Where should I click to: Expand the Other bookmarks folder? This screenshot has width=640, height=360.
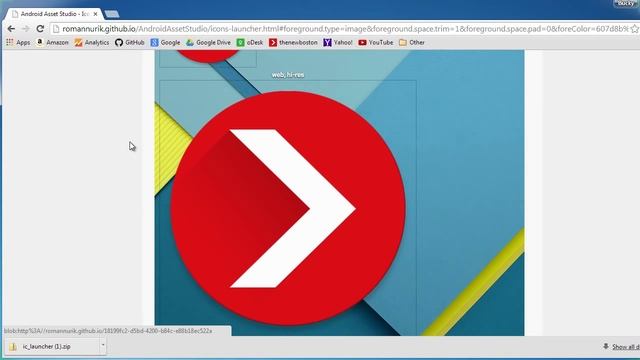click(412, 42)
